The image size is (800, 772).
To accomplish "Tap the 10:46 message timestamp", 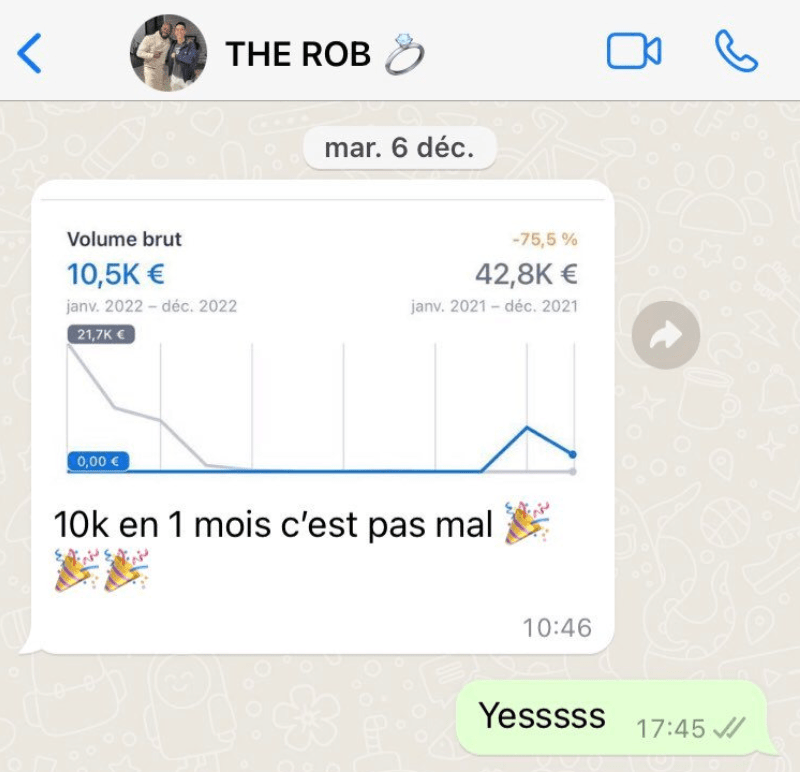I will 557,628.
